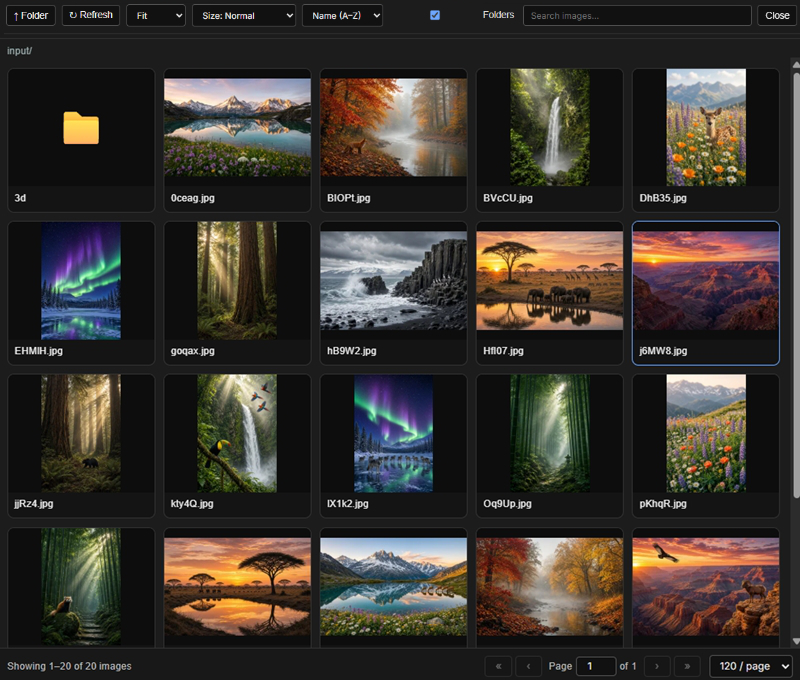Go to first page arrow
The image size is (800, 680).
coord(498,666)
